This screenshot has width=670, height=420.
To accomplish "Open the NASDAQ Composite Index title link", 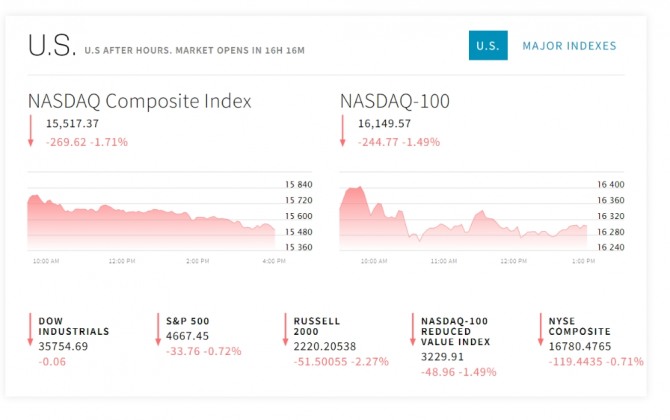I will pos(139,101).
